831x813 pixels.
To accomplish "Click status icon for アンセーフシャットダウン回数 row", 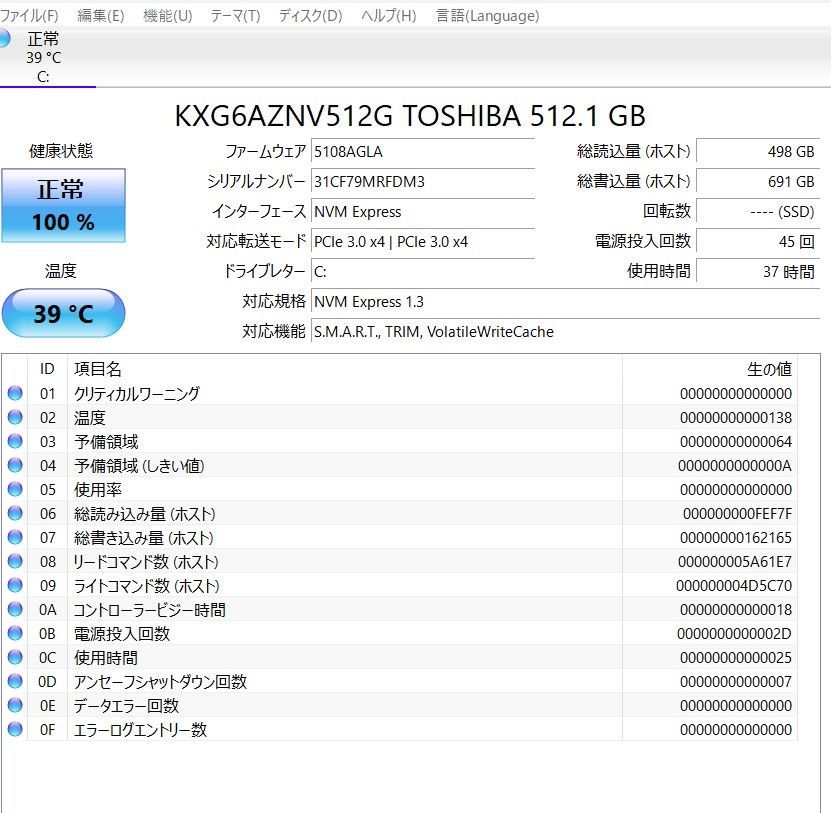I will [x=15, y=682].
